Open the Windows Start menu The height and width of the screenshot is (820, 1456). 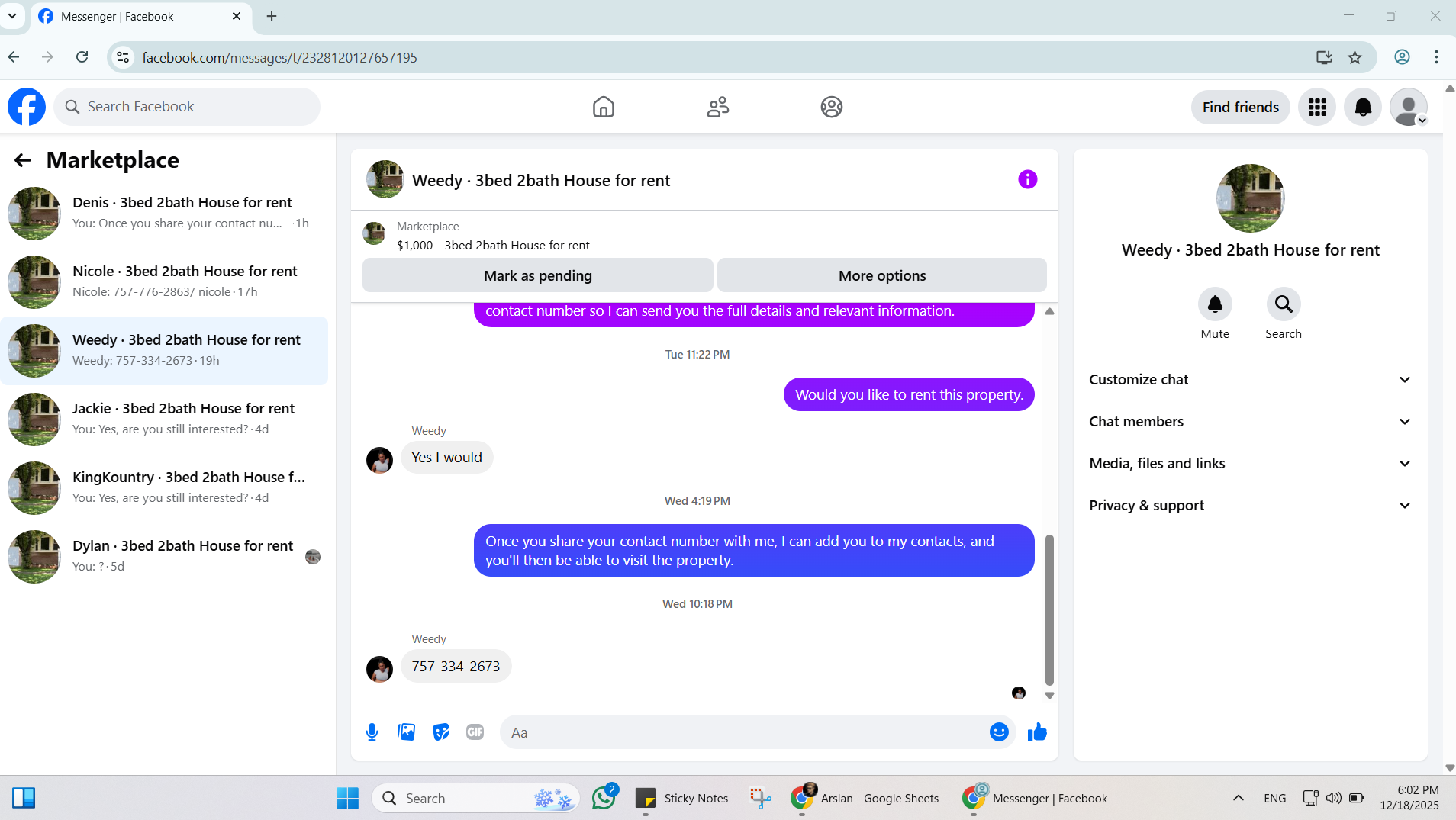tap(347, 799)
